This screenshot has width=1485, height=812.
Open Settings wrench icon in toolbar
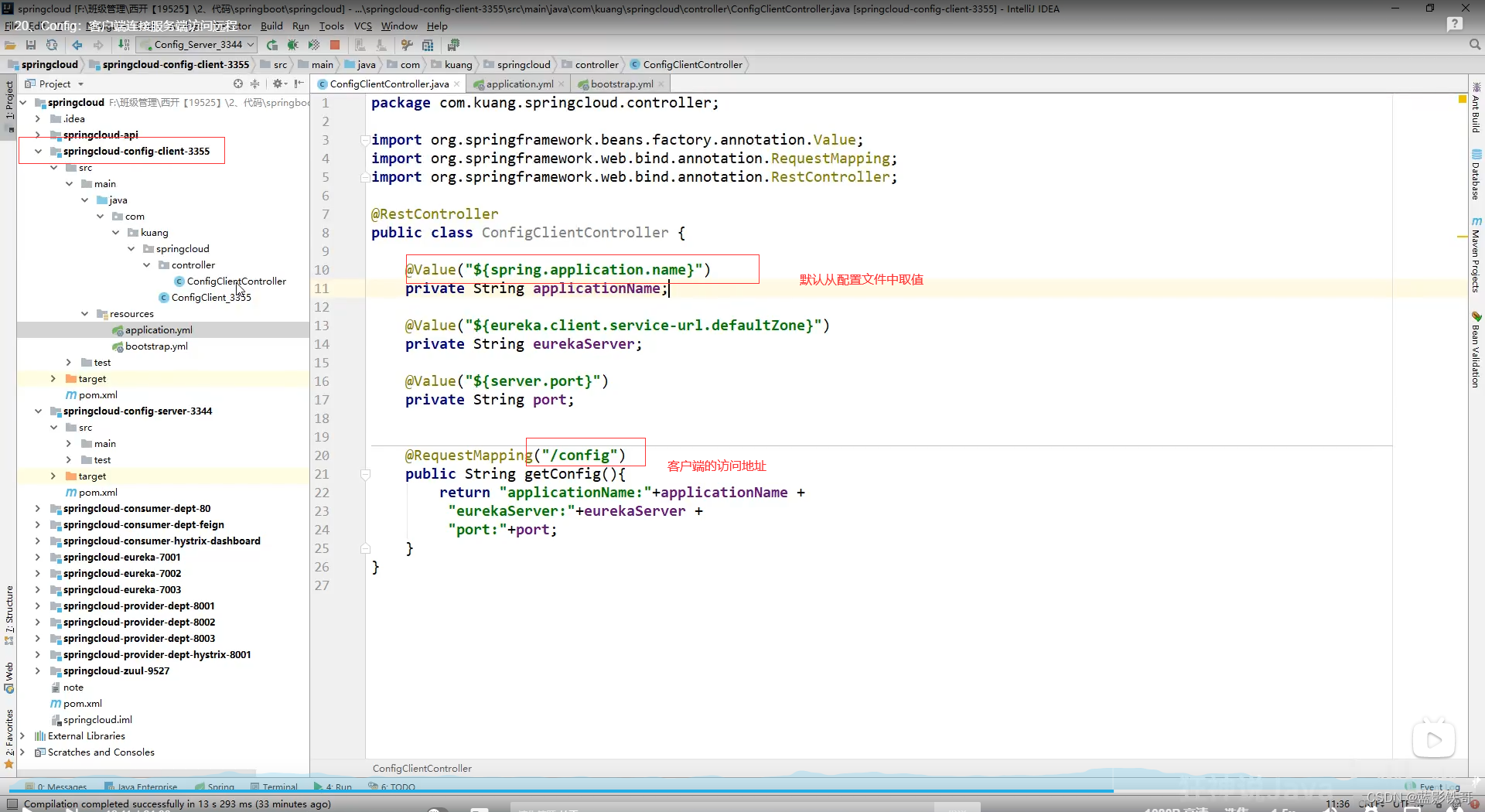tap(407, 45)
